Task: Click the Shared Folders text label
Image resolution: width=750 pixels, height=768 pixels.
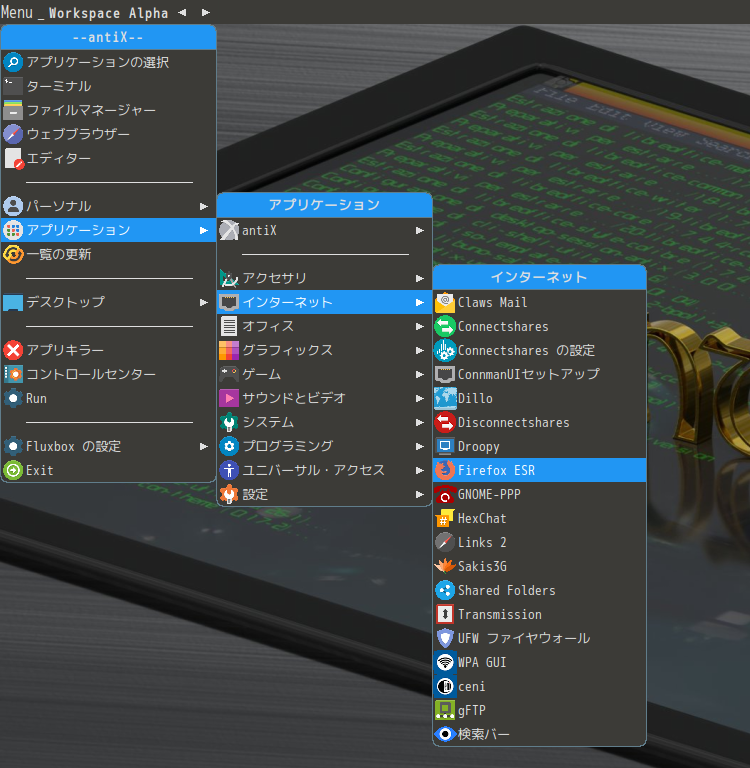Action: (507, 590)
